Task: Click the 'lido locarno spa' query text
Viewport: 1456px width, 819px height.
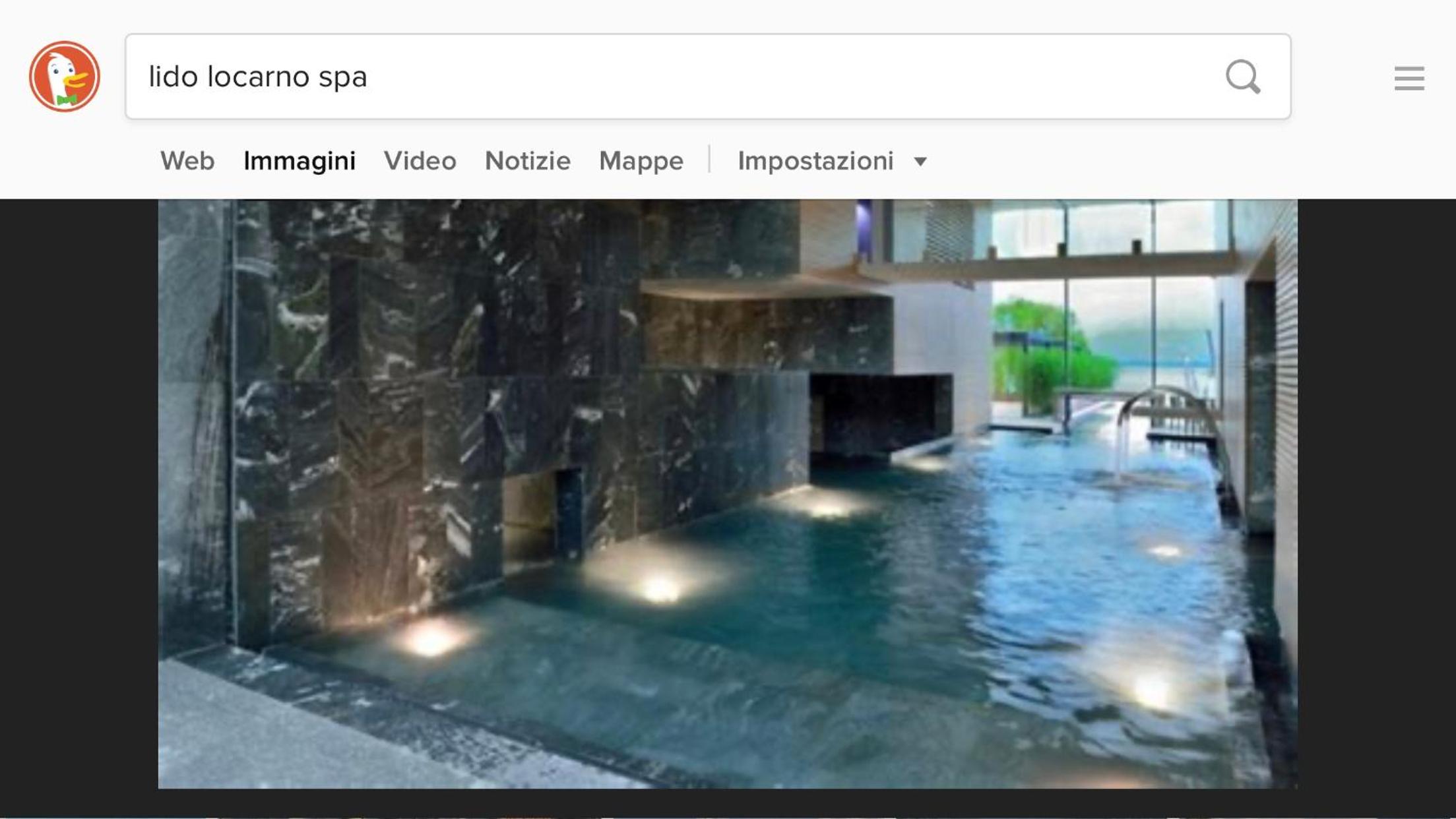Action: click(x=258, y=76)
